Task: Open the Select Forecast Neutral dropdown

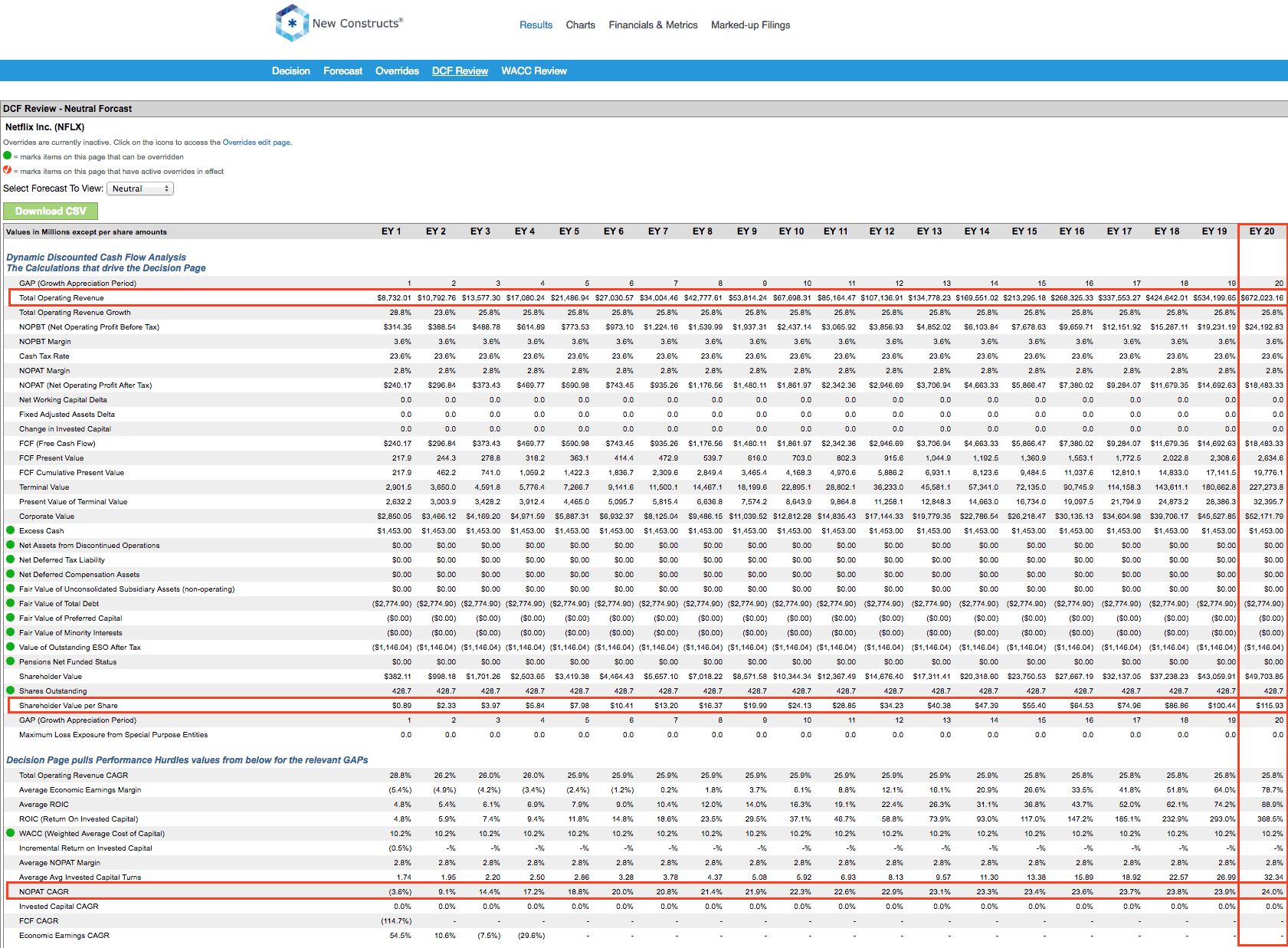Action: click(140, 189)
